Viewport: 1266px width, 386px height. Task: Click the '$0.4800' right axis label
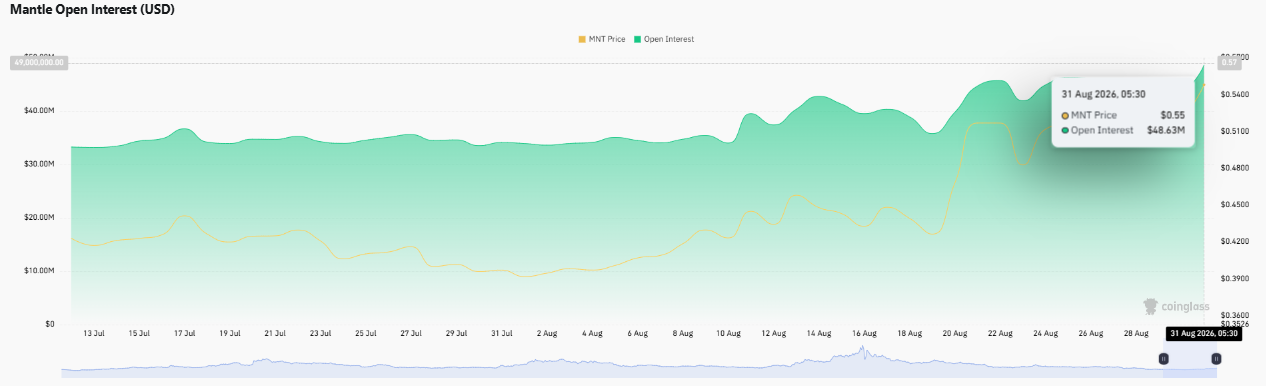point(1234,168)
